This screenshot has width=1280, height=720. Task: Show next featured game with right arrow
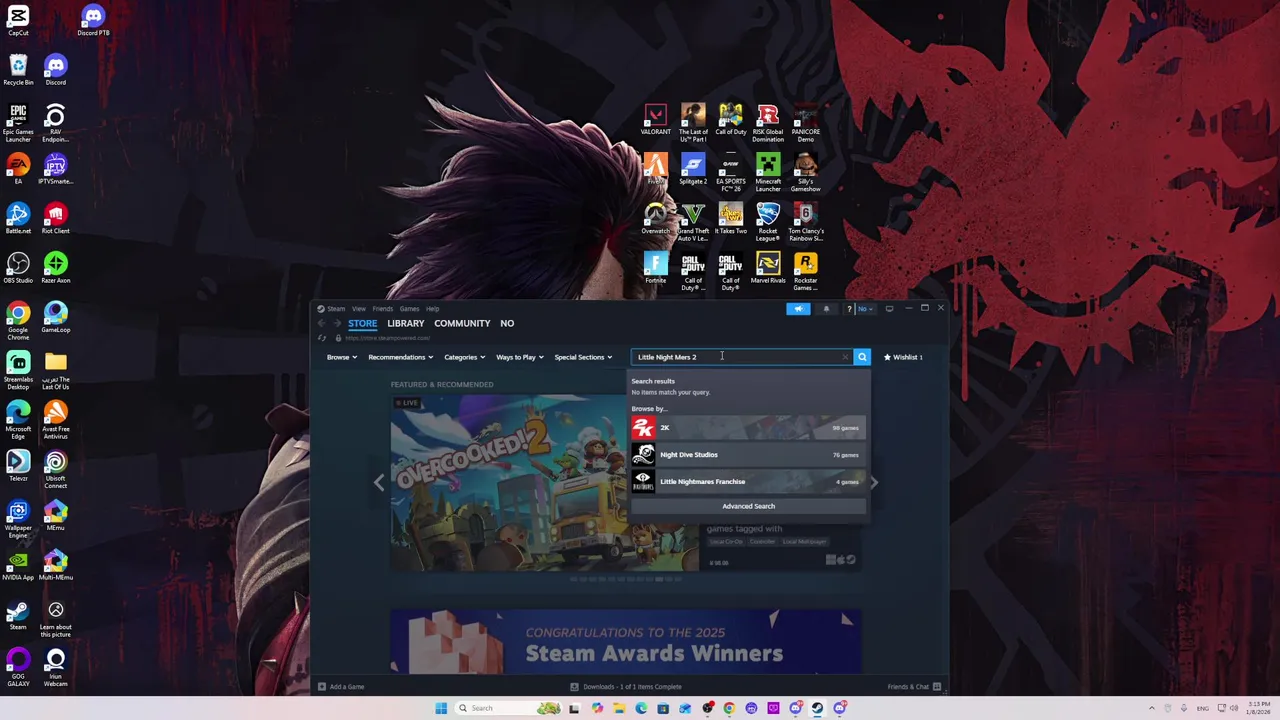pos(873,482)
